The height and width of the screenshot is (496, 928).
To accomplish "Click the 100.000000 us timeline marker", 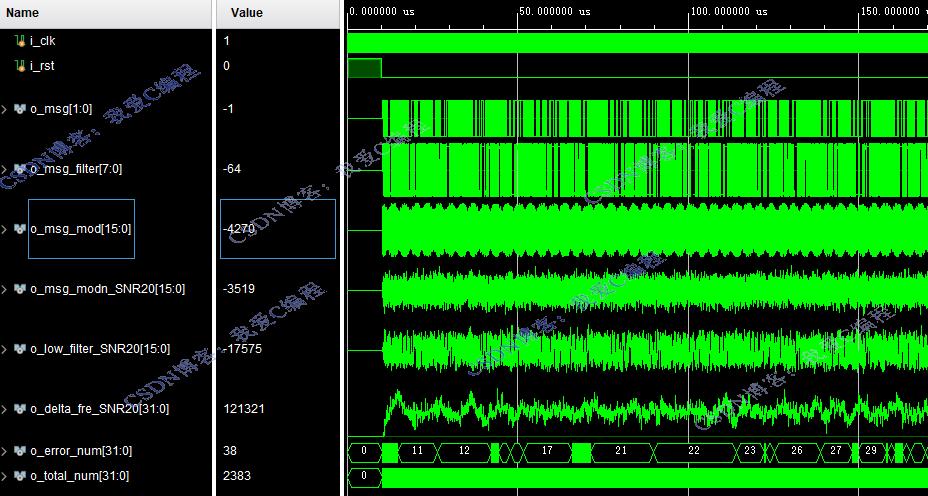I will click(x=729, y=11).
